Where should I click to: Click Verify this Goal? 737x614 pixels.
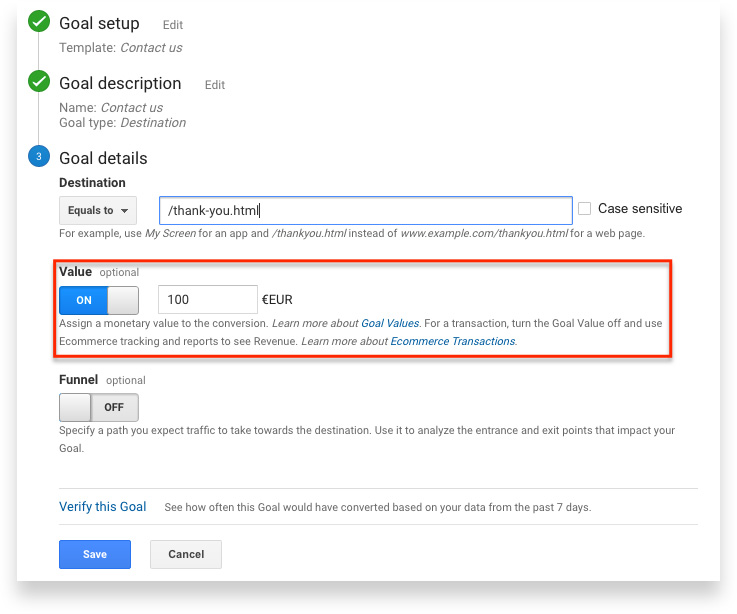[102, 506]
